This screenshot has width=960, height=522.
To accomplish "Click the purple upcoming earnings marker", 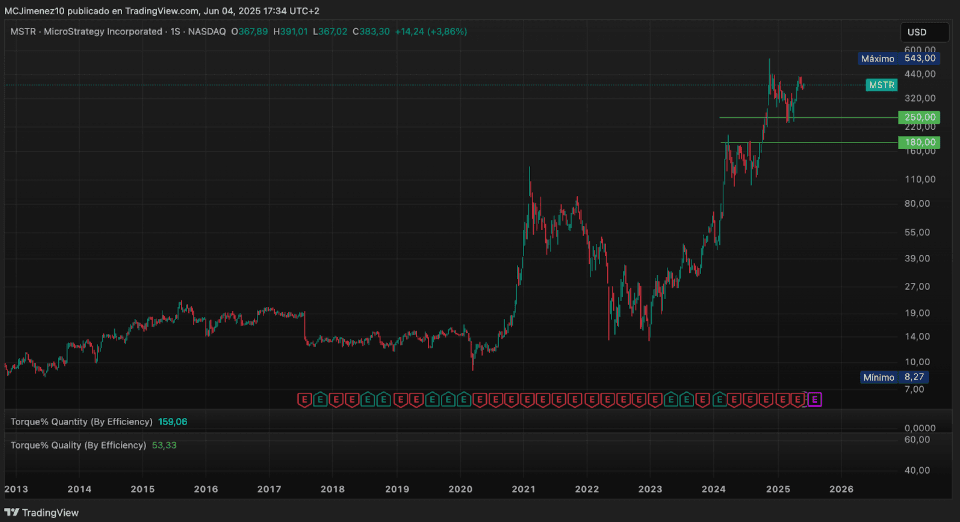I will click(814, 400).
